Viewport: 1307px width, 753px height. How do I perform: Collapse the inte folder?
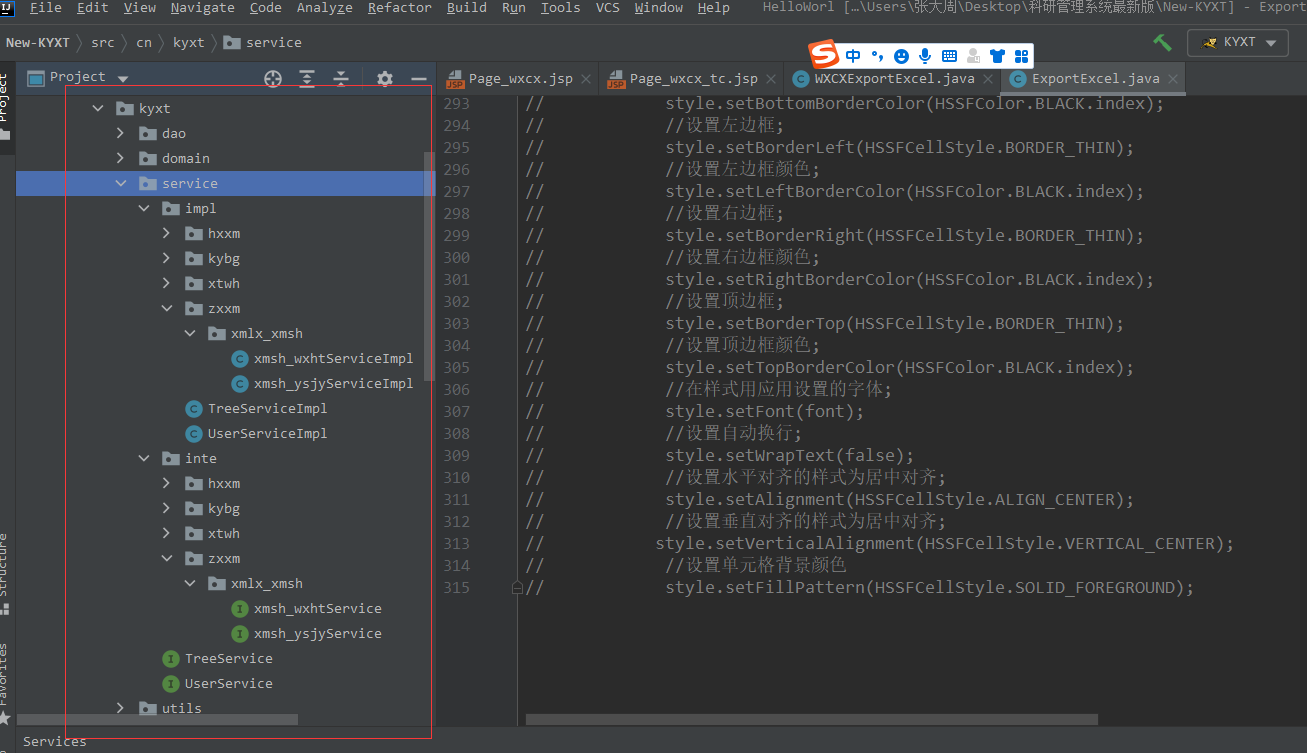[144, 458]
